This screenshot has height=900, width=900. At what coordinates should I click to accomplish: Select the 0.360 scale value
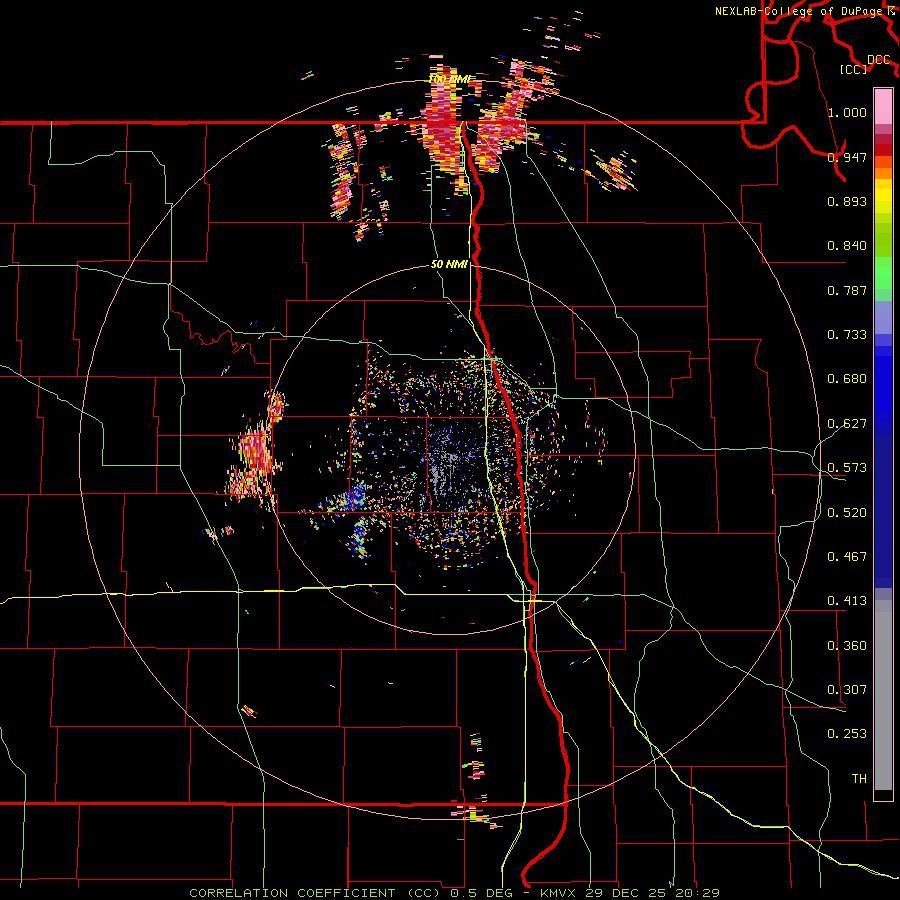pos(847,646)
